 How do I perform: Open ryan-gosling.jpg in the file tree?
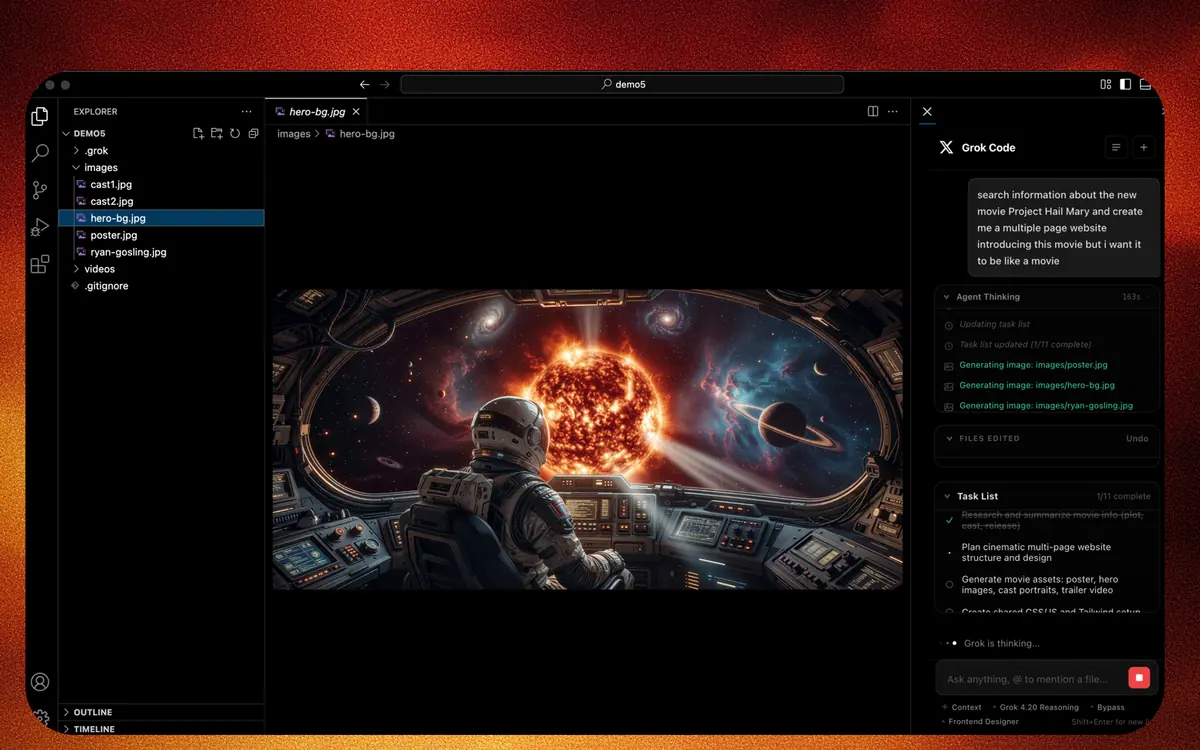pos(128,252)
